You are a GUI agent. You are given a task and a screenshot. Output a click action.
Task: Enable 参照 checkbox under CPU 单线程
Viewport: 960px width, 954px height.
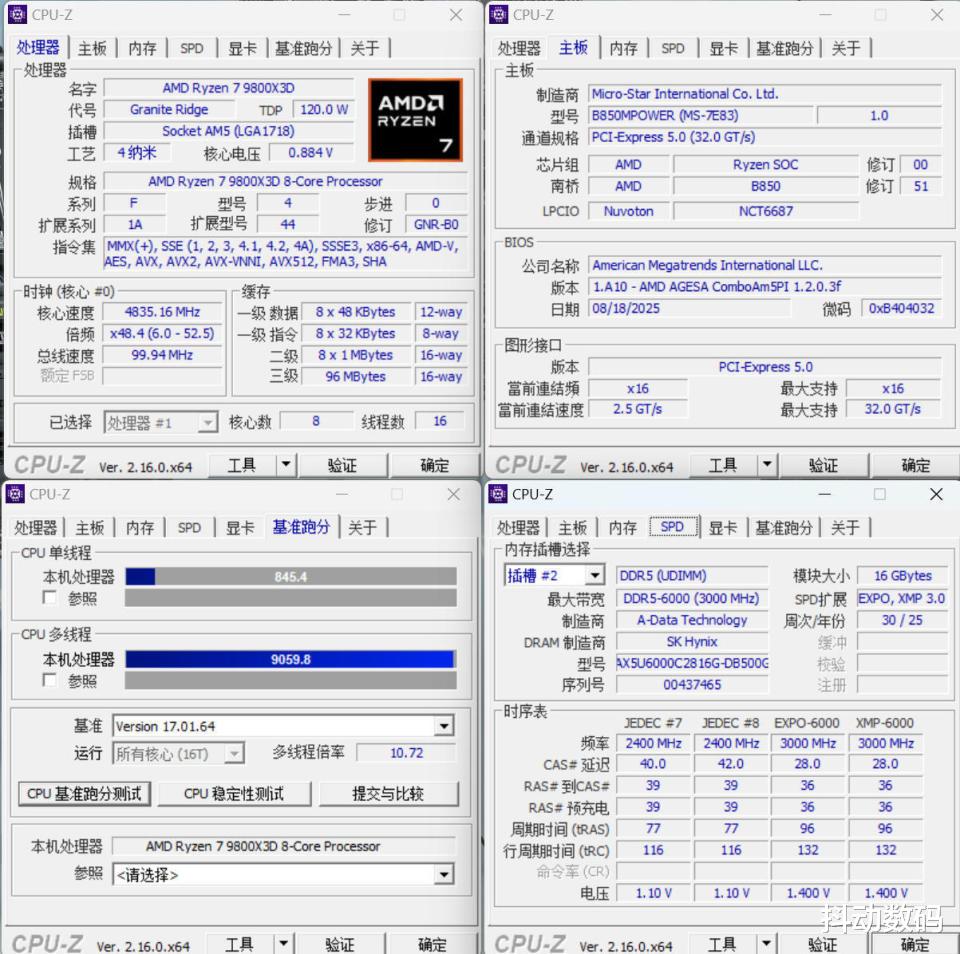tap(49, 598)
